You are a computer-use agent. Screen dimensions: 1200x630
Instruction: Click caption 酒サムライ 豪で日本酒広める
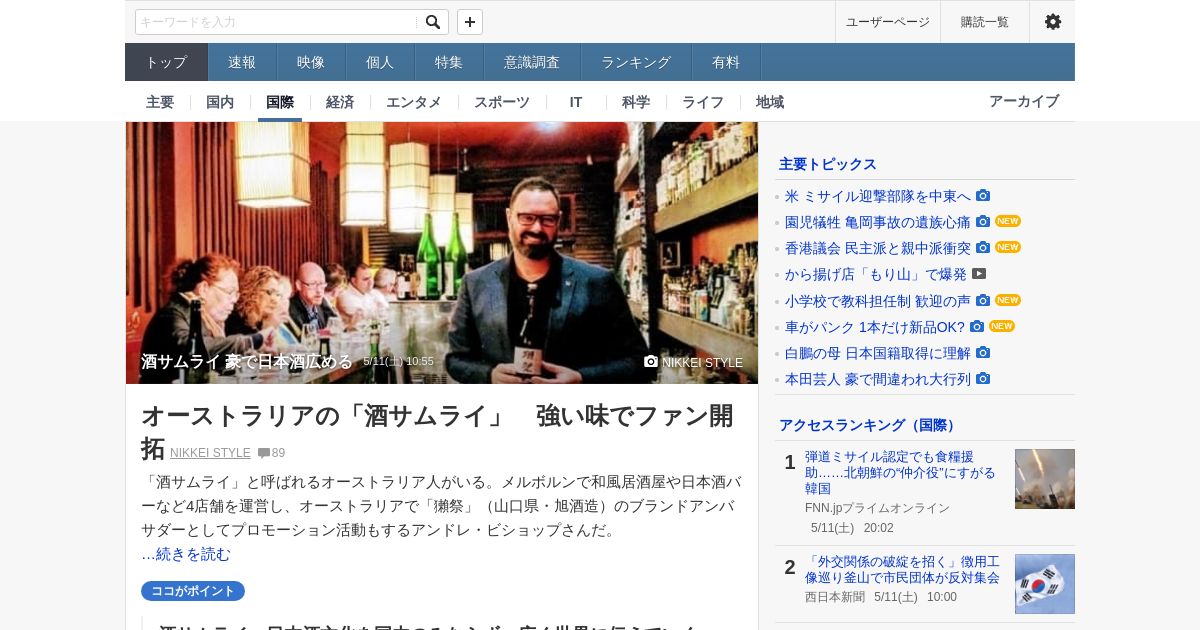pyautogui.click(x=247, y=361)
